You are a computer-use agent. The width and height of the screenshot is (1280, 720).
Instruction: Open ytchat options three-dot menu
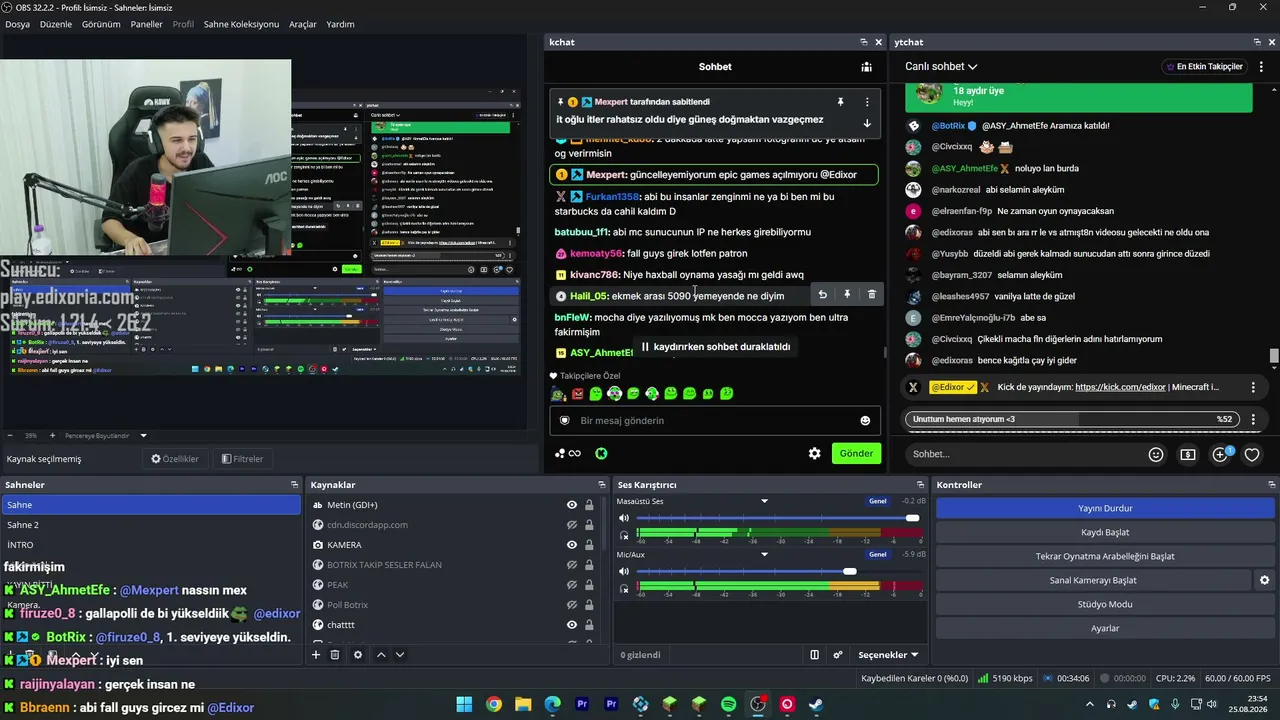click(1259, 66)
